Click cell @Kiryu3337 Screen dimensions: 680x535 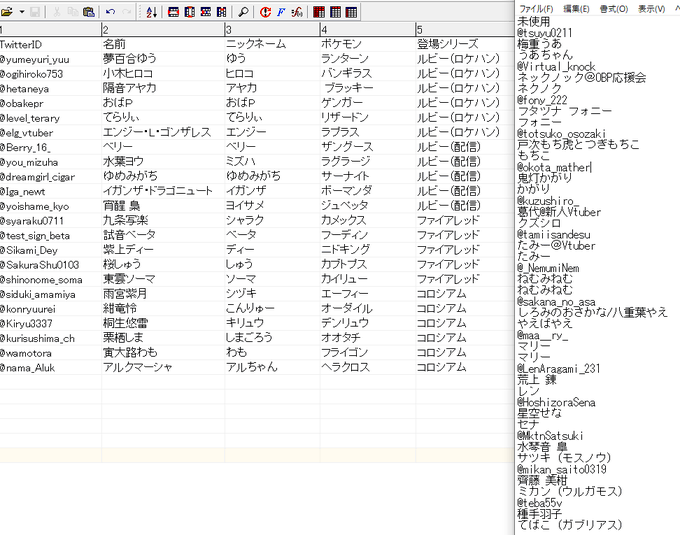pos(51,324)
